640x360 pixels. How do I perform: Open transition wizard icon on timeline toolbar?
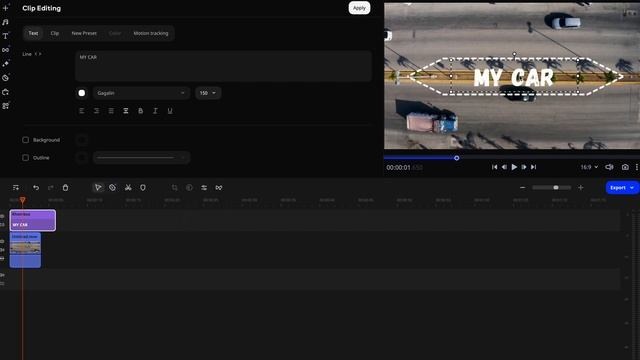point(219,187)
